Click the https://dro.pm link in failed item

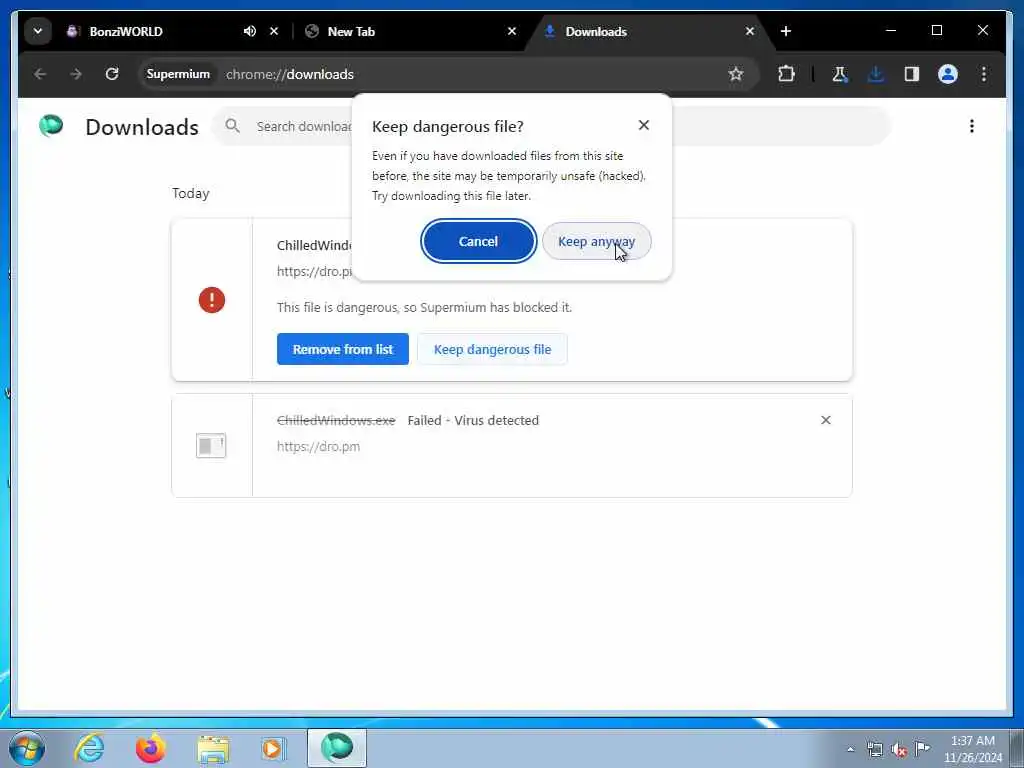pos(318,447)
